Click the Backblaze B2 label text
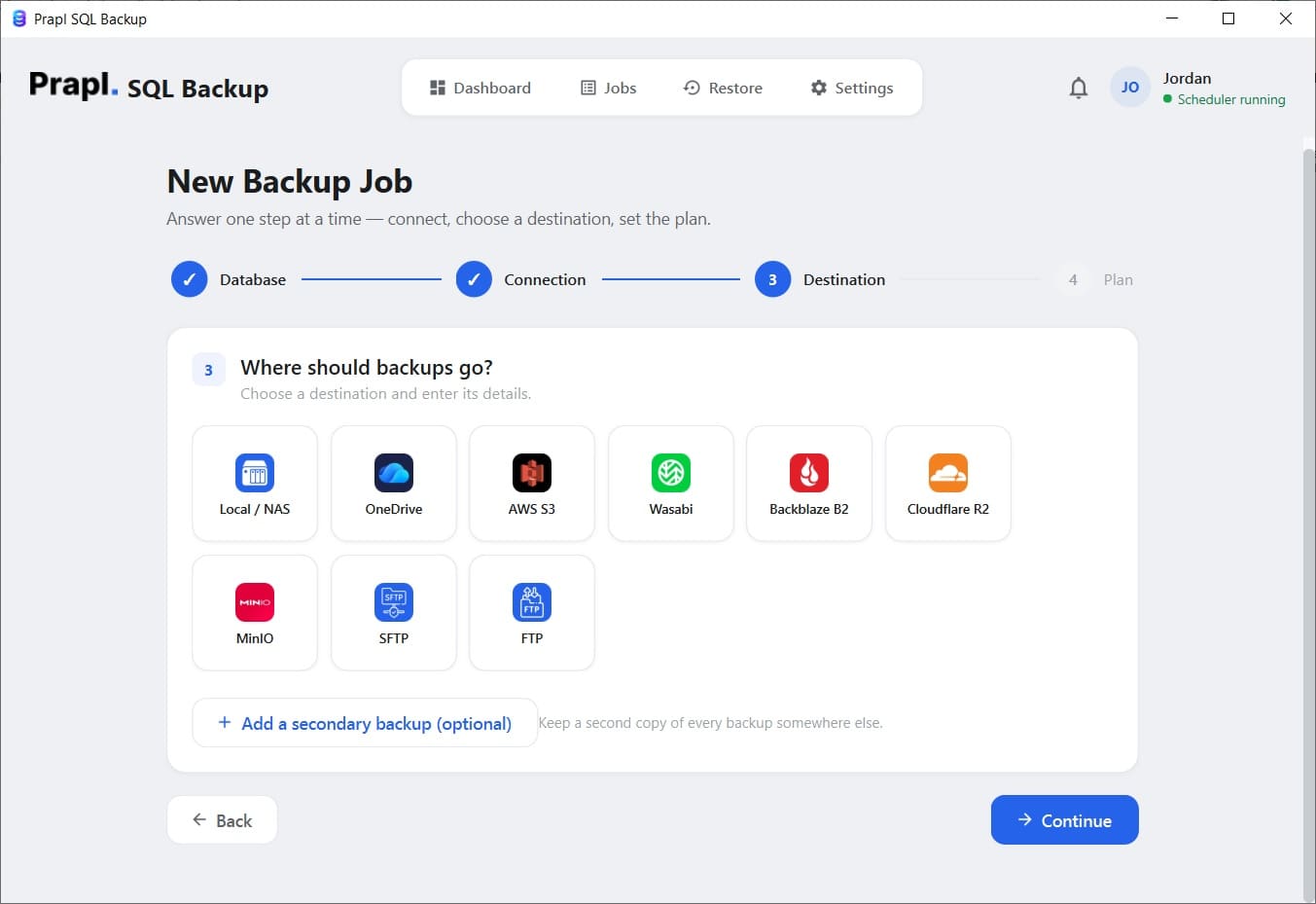 point(809,509)
